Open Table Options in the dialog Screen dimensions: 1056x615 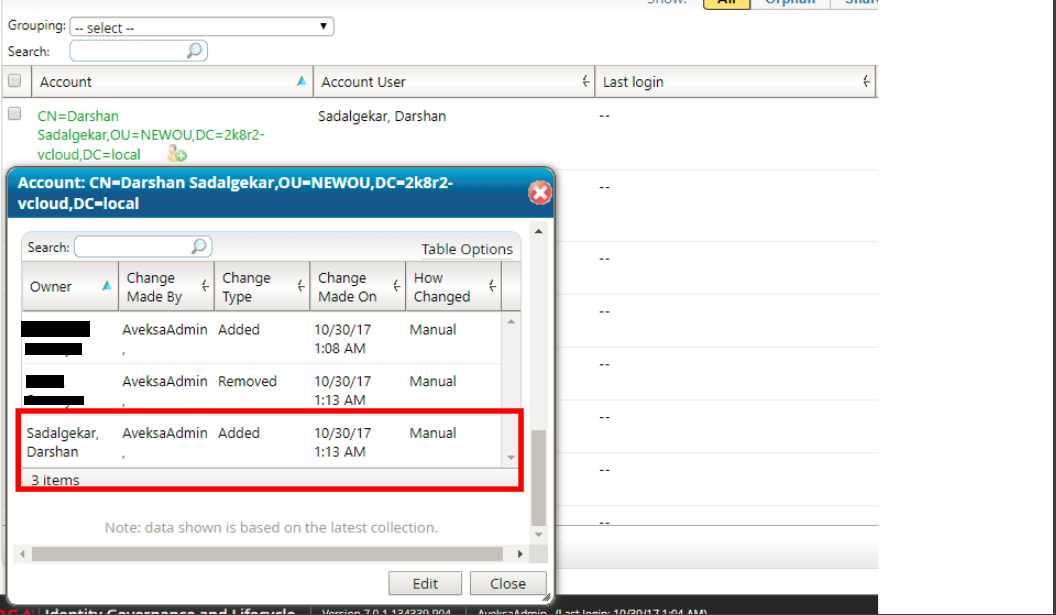point(466,249)
